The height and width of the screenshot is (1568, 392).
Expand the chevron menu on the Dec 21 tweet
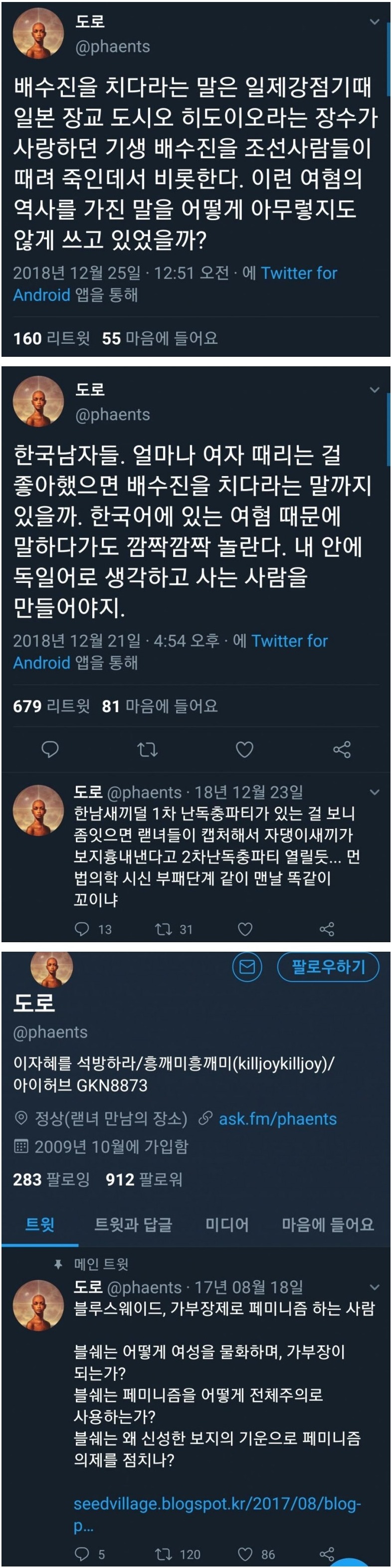coord(375,390)
